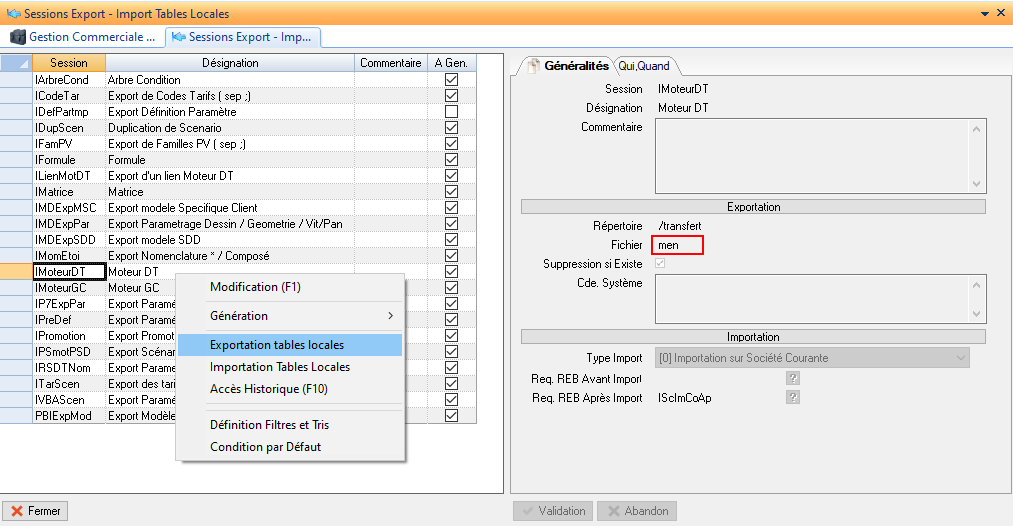Click the help icon beside Req. REB Avant Import
The width and height of the screenshot is (1013, 526).
tap(792, 378)
